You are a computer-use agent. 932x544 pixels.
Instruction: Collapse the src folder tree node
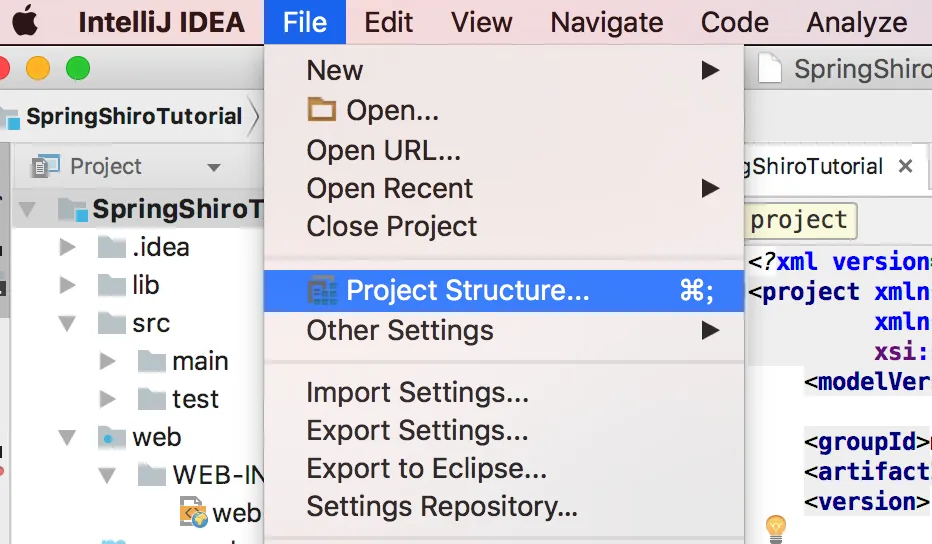click(x=67, y=323)
